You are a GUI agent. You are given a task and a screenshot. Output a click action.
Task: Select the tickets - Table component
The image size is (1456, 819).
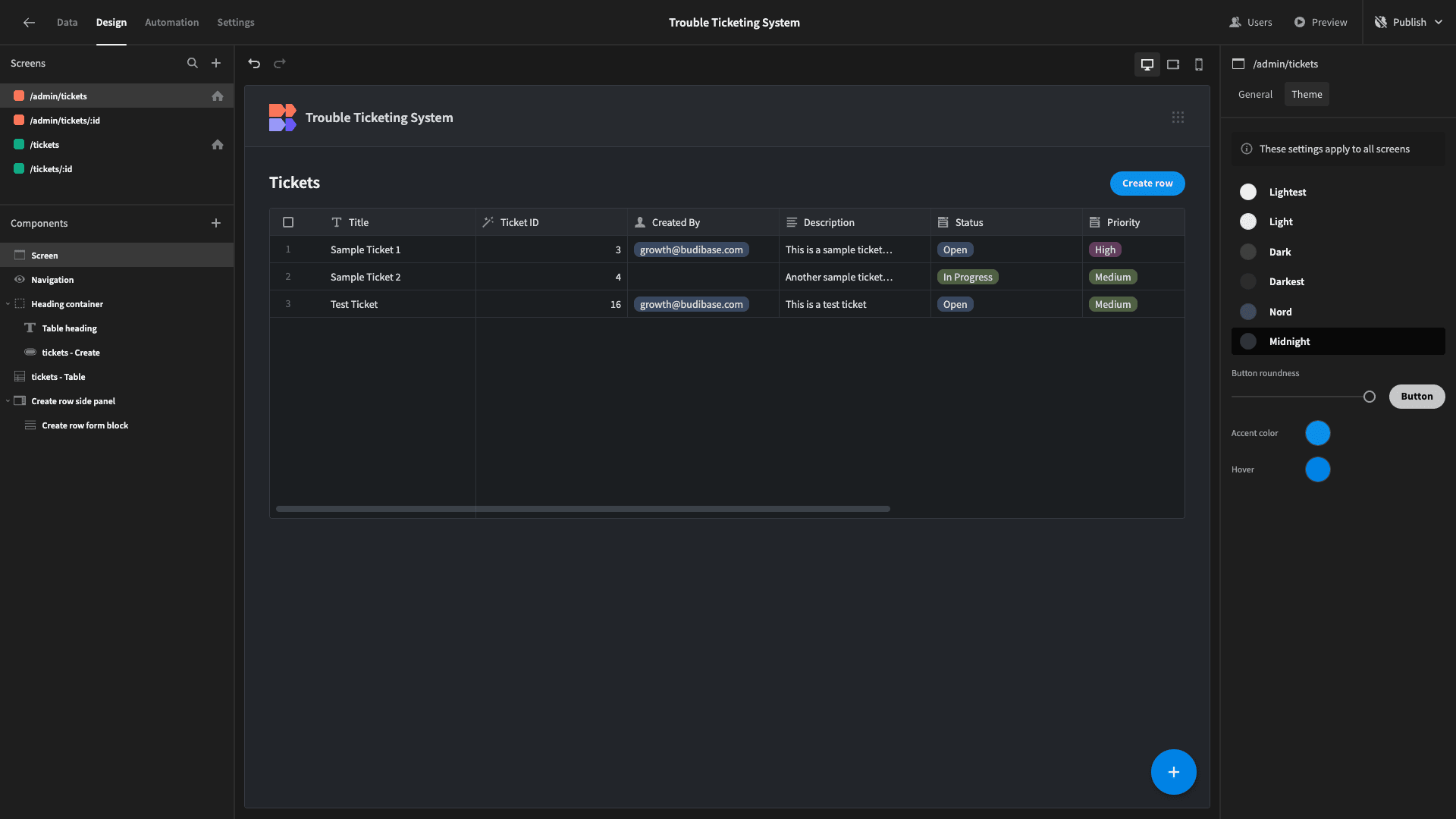(x=117, y=377)
